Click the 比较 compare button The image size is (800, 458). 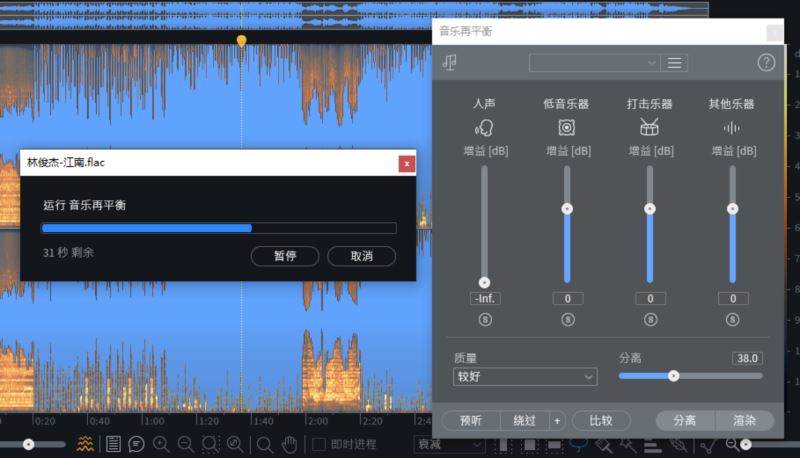click(x=601, y=421)
